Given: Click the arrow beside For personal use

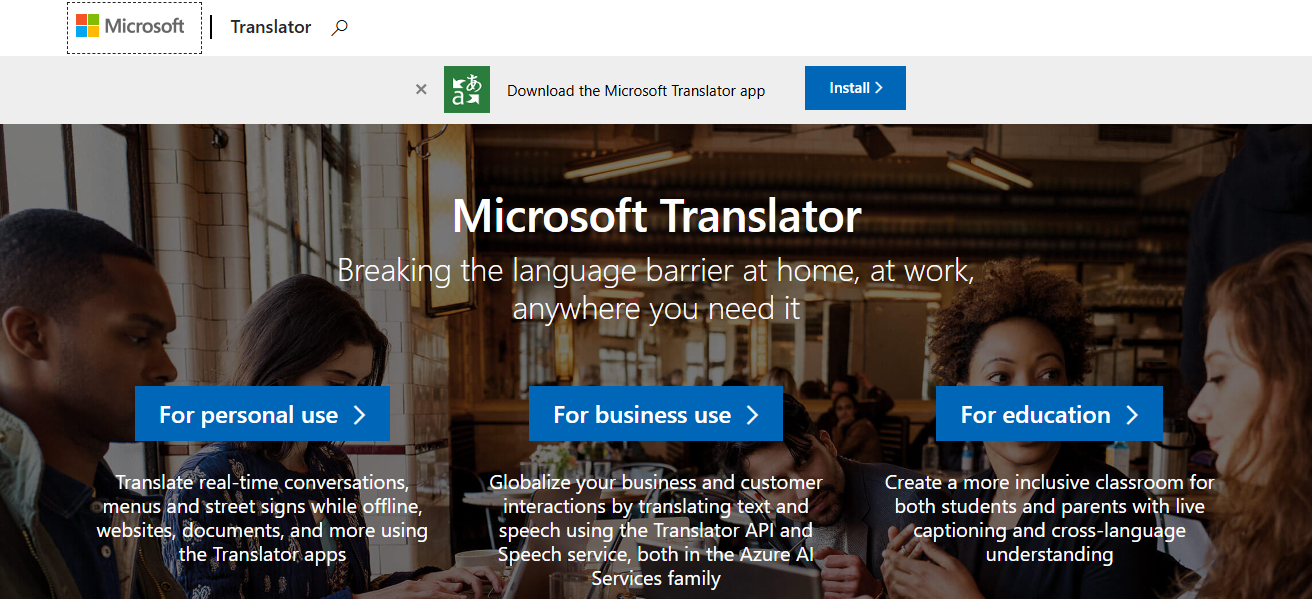Looking at the screenshot, I should tap(360, 416).
